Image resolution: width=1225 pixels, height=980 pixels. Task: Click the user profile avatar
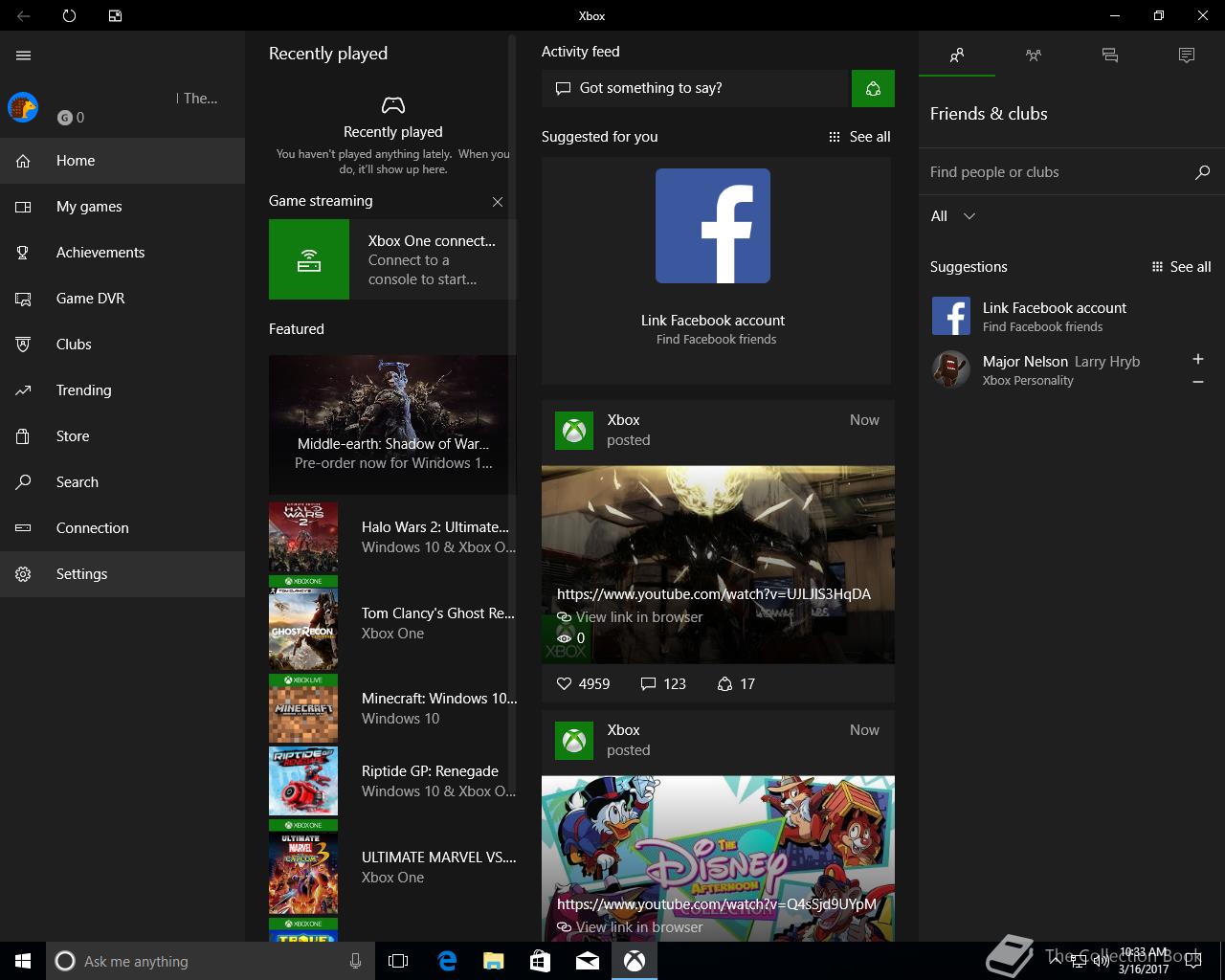click(23, 107)
